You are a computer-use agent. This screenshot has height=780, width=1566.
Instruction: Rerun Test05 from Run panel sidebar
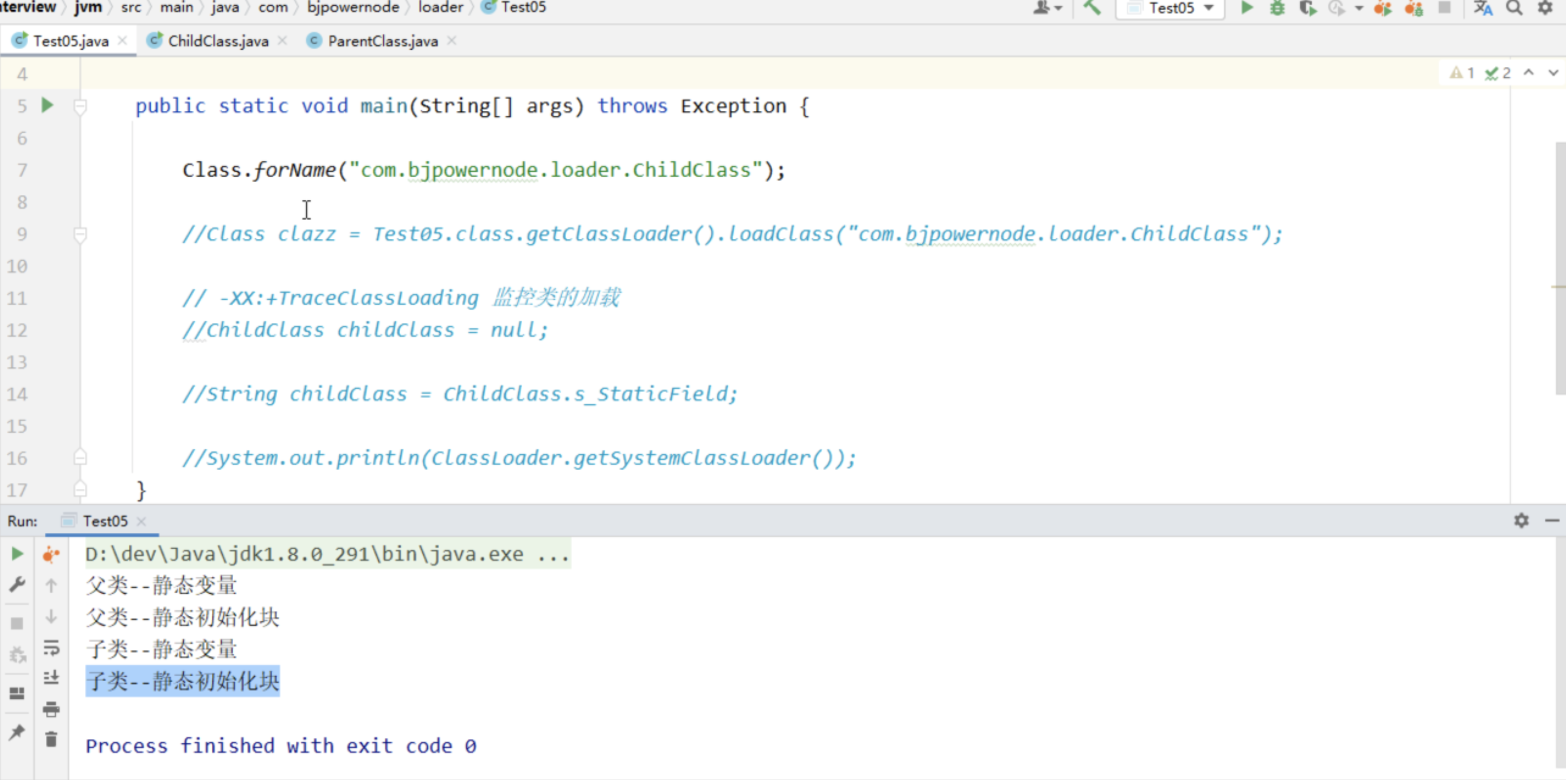[x=17, y=554]
